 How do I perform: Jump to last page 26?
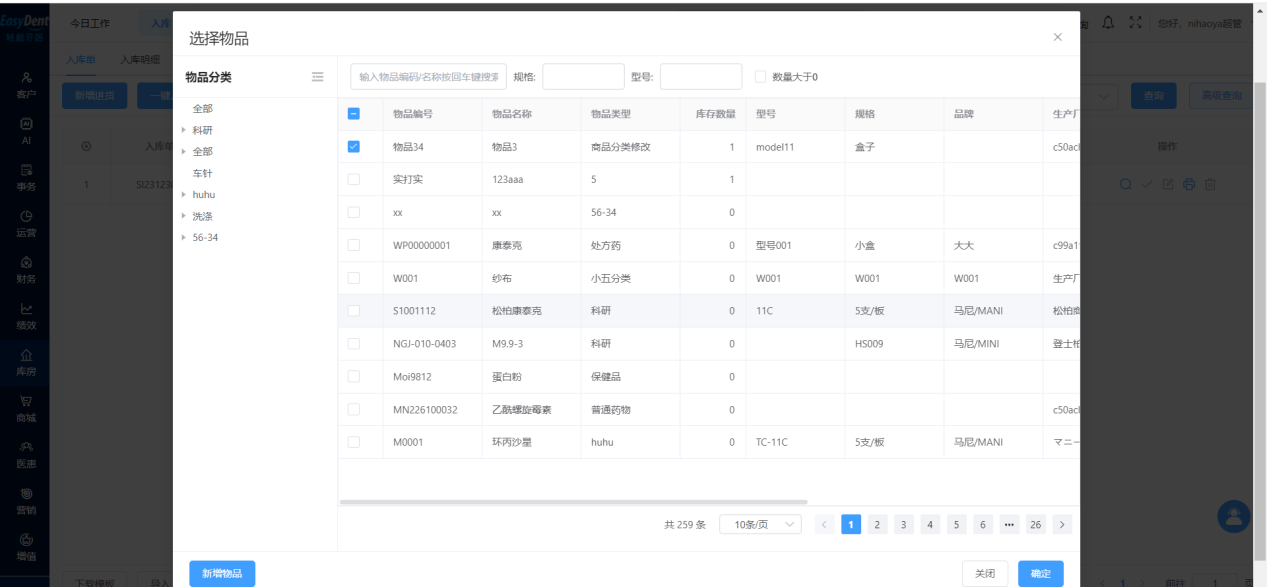tap(1035, 525)
